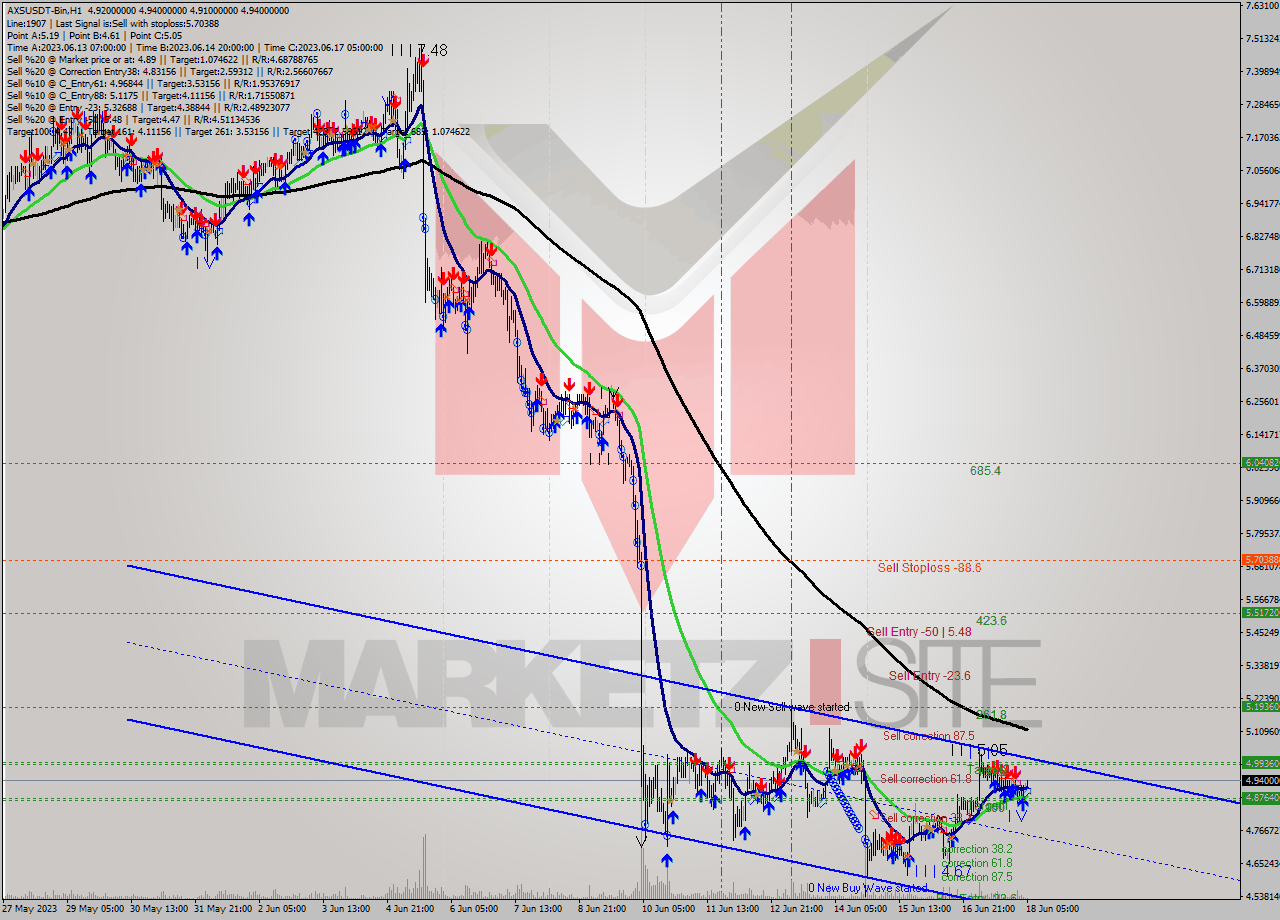Click the green 4.87640 price tag
Viewport: 1280px width, 920px height.
click(x=1260, y=798)
